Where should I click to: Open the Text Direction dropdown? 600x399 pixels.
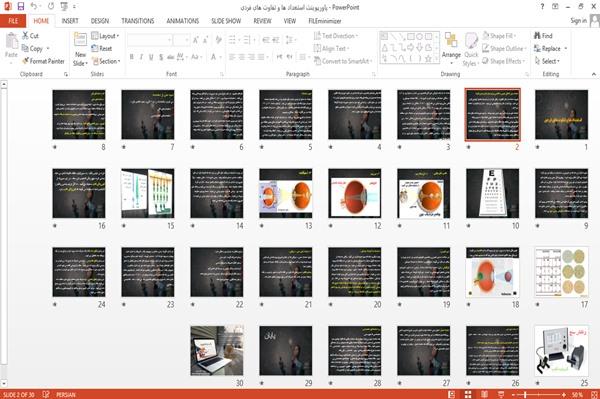tap(336, 36)
